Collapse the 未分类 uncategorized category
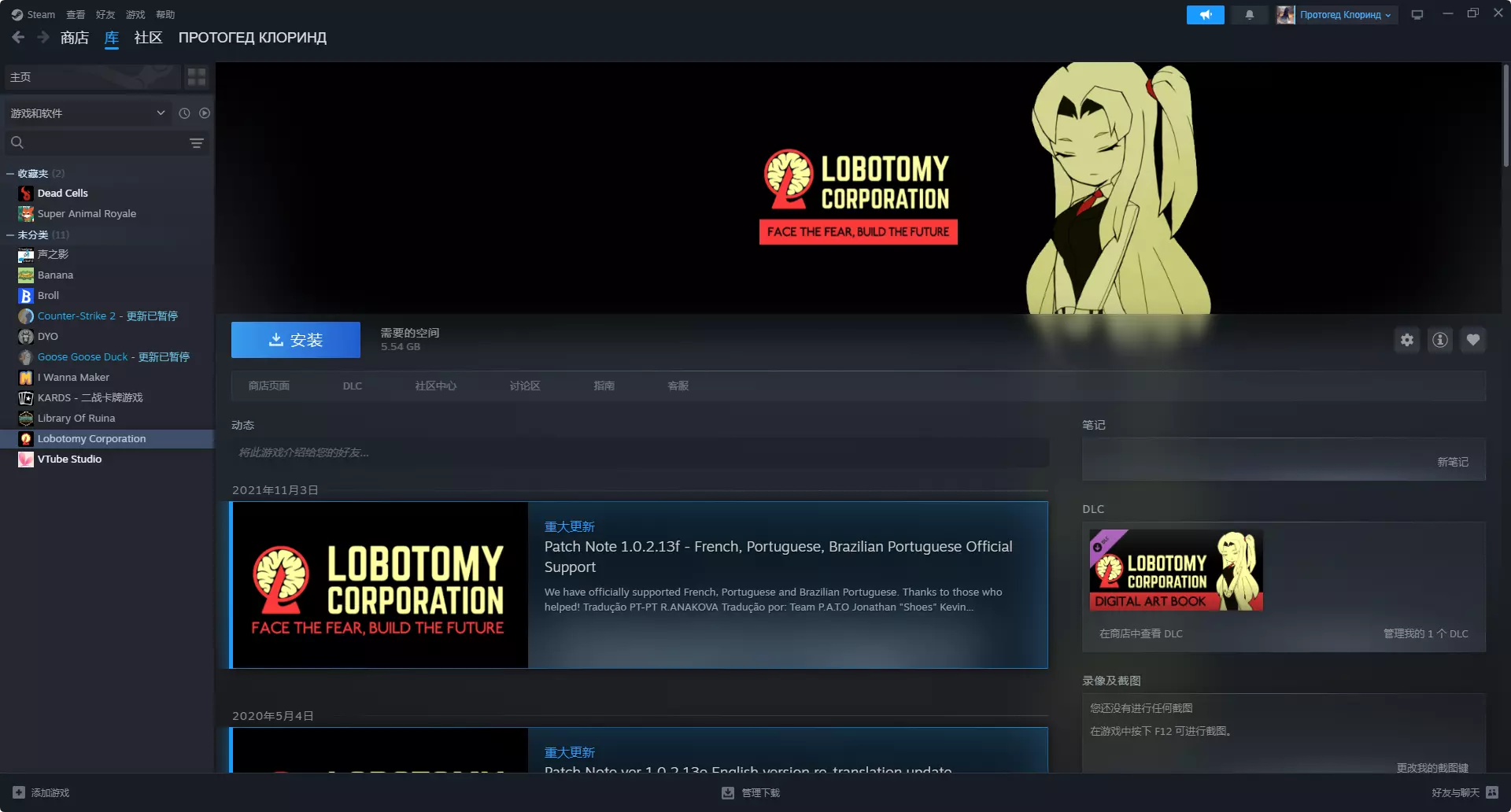This screenshot has width=1511, height=812. point(10,235)
